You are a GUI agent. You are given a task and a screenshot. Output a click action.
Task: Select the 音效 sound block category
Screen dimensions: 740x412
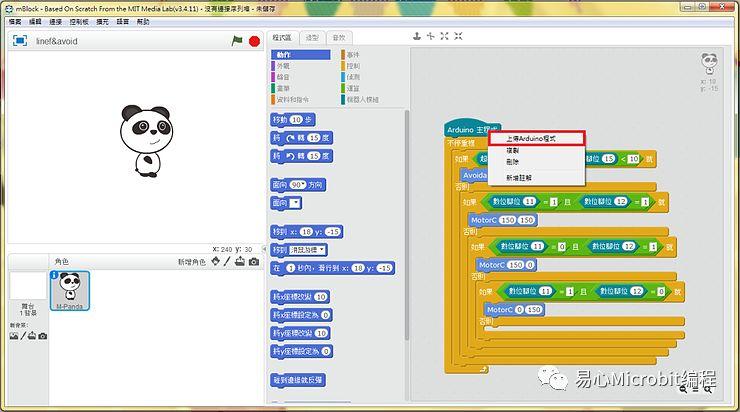pos(301,77)
